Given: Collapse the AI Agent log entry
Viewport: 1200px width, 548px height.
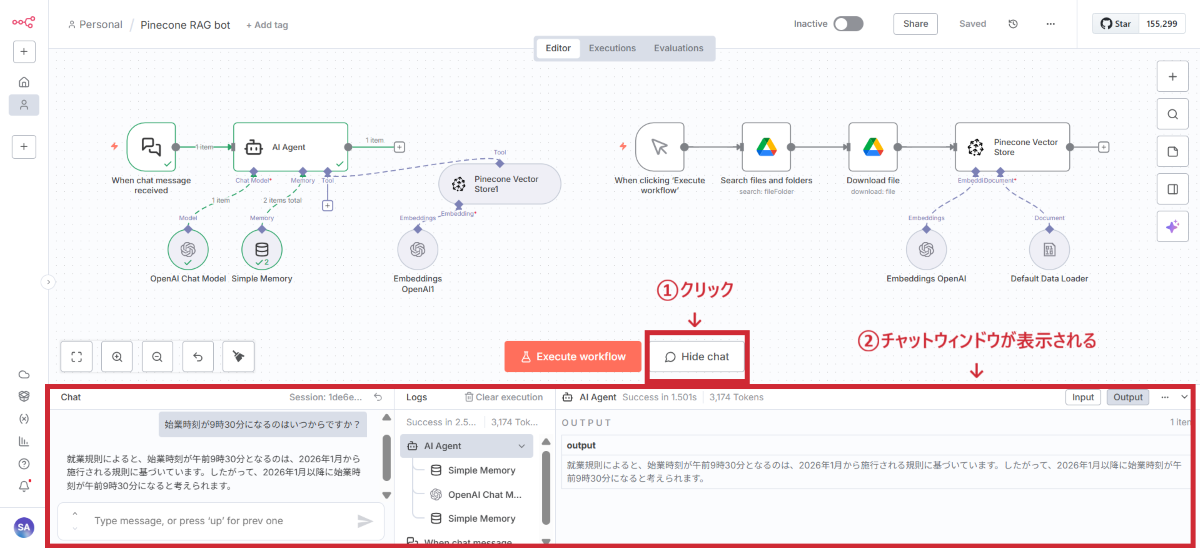Looking at the screenshot, I should coord(521,446).
